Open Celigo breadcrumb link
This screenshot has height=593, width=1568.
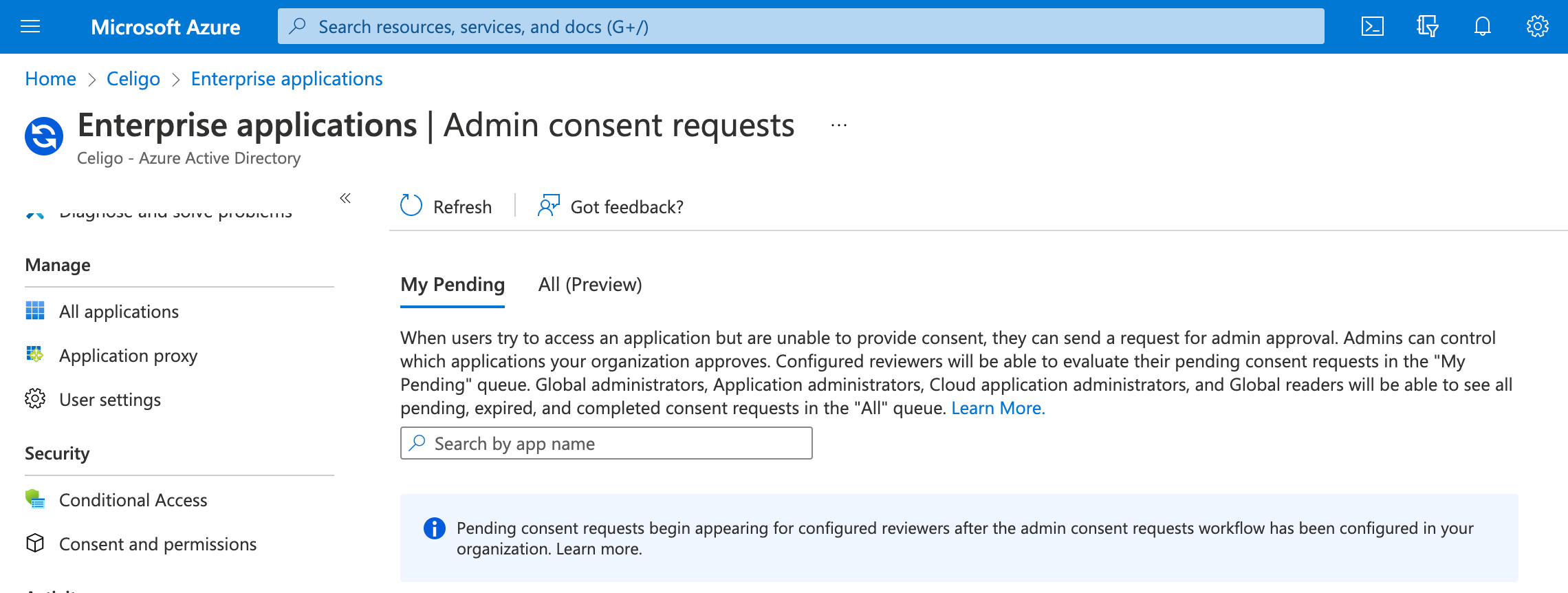133,78
